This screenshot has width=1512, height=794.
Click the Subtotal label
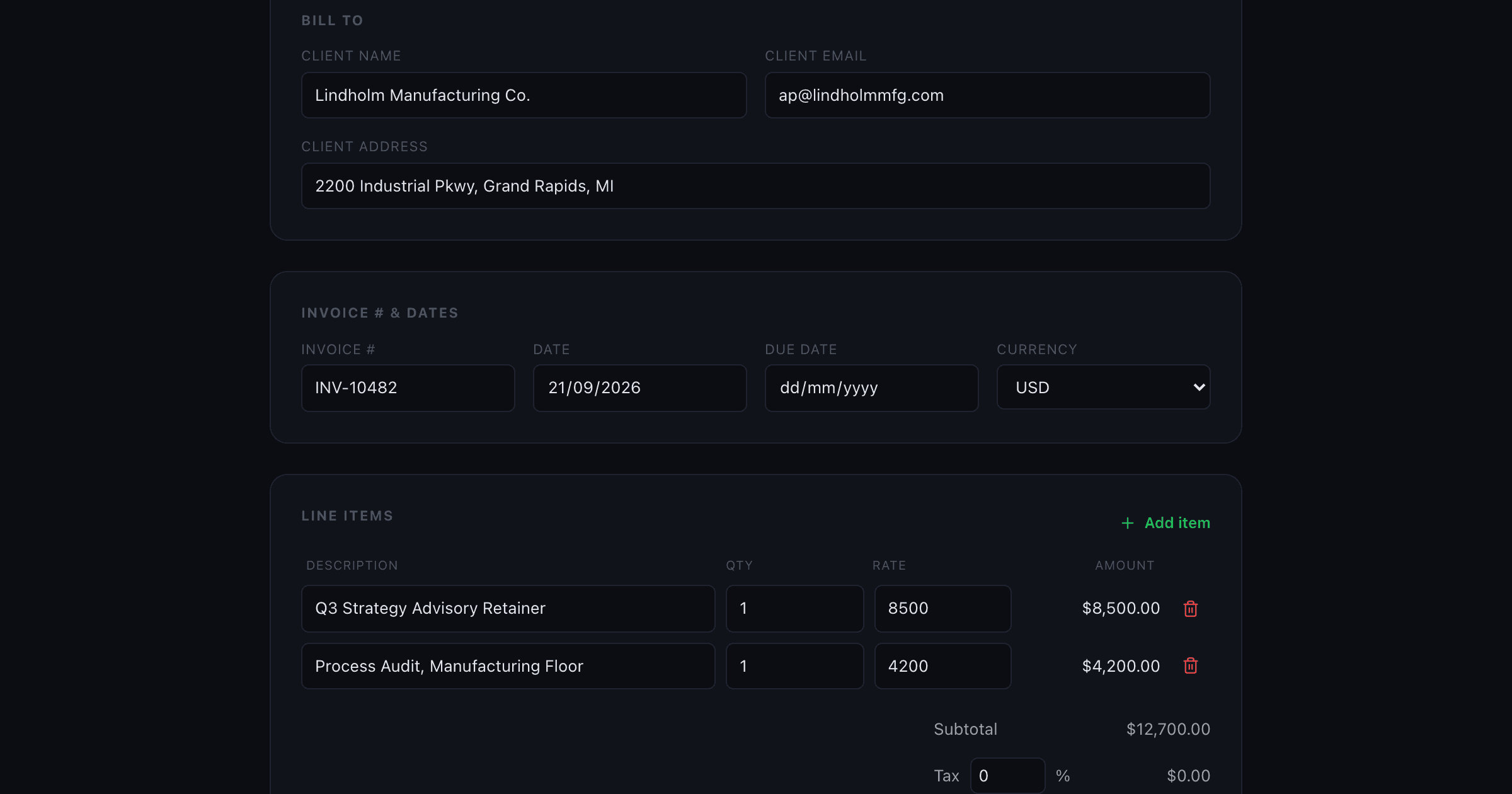[x=965, y=729]
